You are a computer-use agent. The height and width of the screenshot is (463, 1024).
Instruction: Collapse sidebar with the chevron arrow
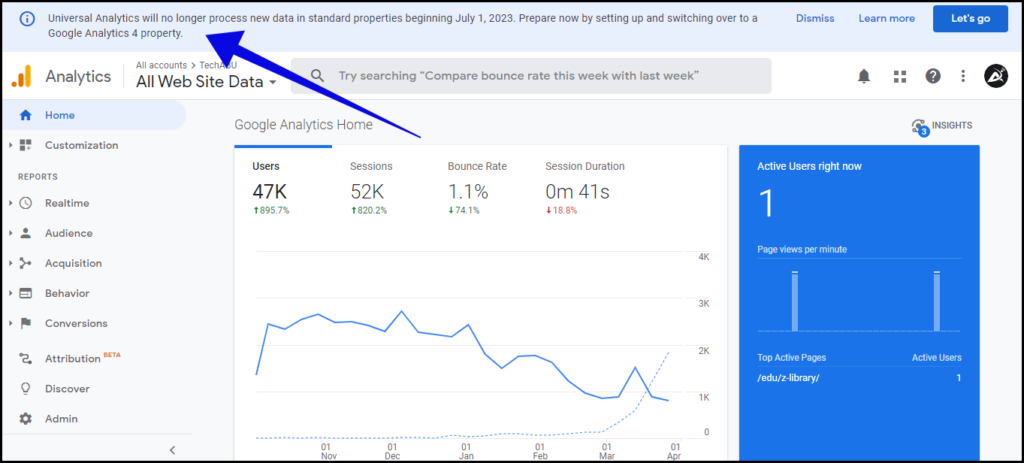coord(172,449)
